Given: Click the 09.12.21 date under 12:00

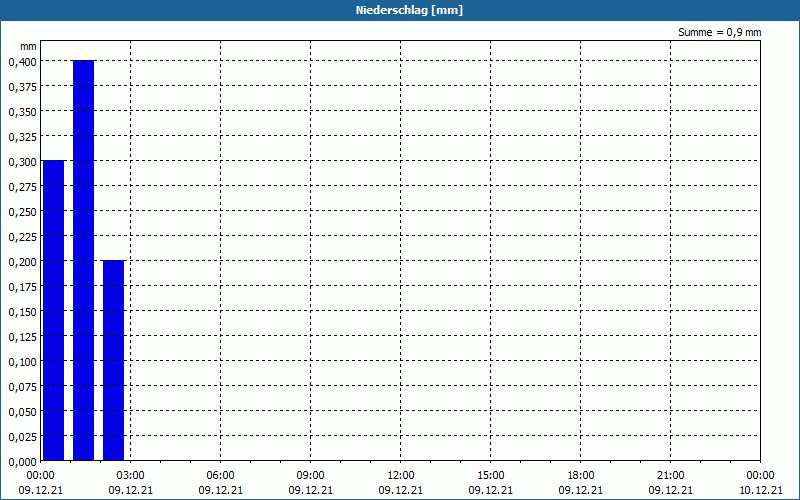Looking at the screenshot, I should [401, 490].
